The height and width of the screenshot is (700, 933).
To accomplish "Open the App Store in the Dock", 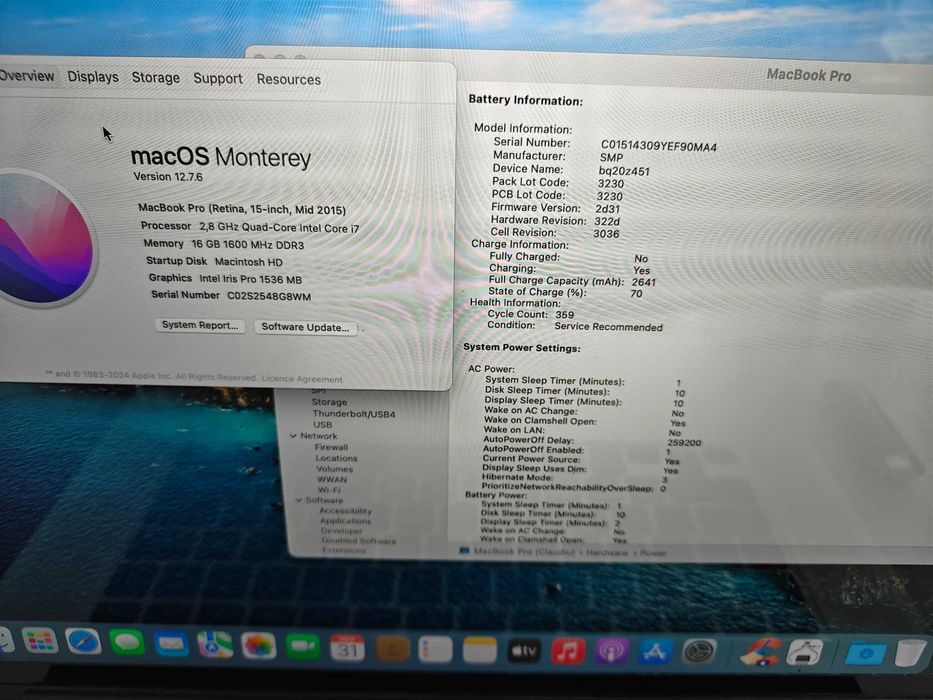I will [x=656, y=653].
